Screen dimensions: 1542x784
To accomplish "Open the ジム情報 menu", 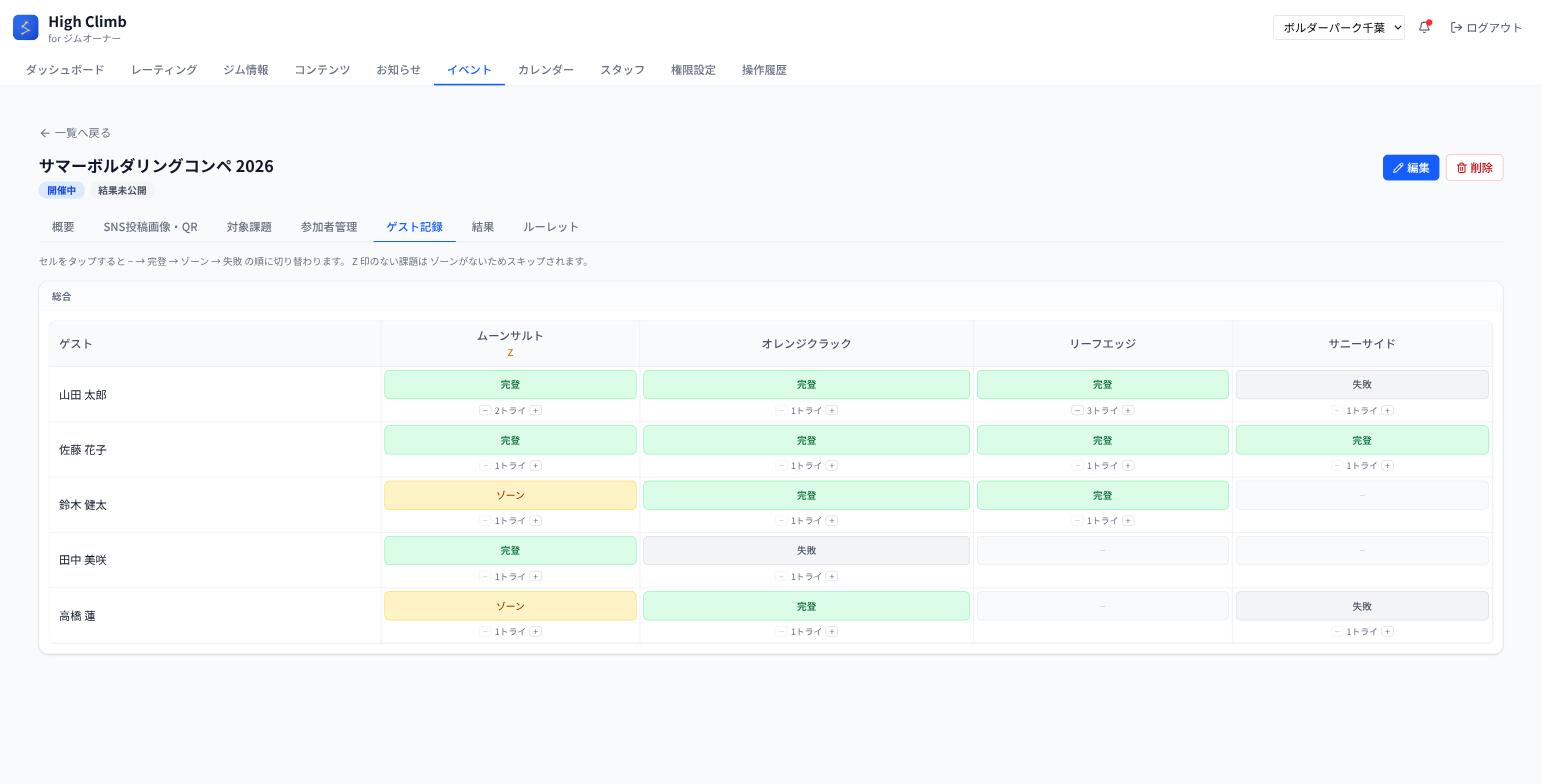I will tap(246, 70).
